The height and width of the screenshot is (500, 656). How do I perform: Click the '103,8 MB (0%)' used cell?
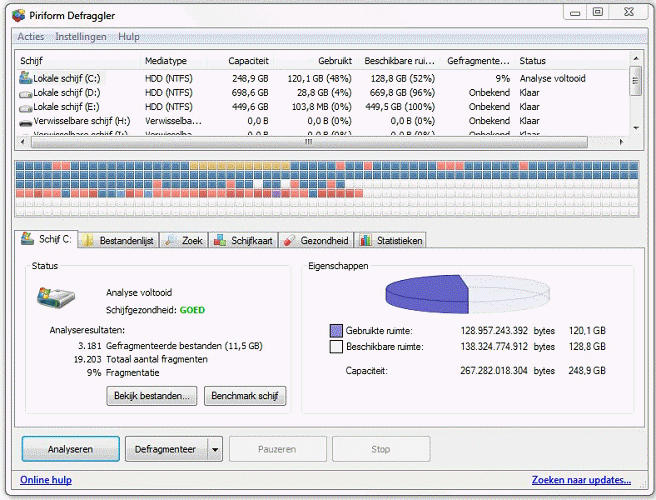(322, 107)
